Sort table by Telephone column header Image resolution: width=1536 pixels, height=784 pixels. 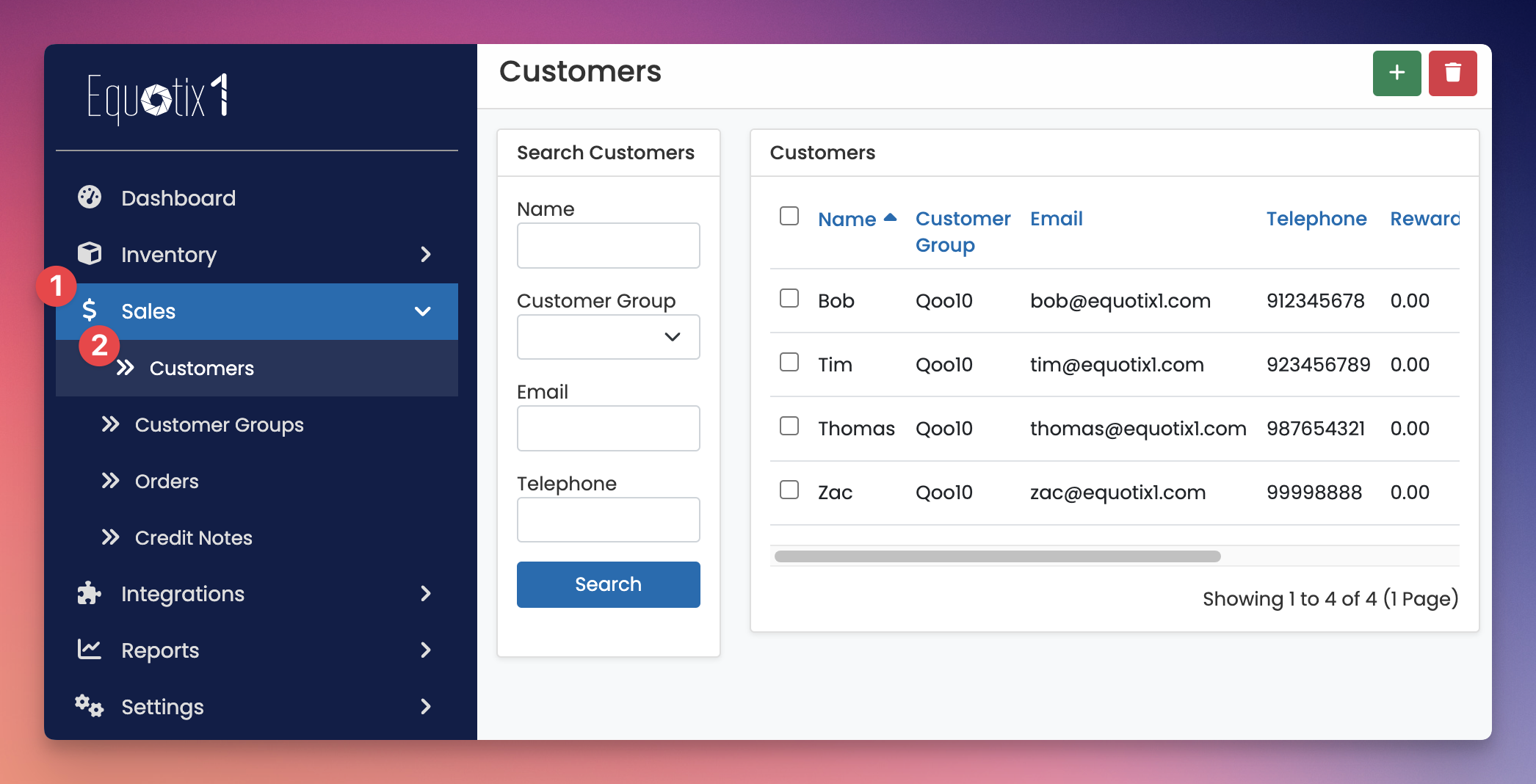(x=1316, y=219)
